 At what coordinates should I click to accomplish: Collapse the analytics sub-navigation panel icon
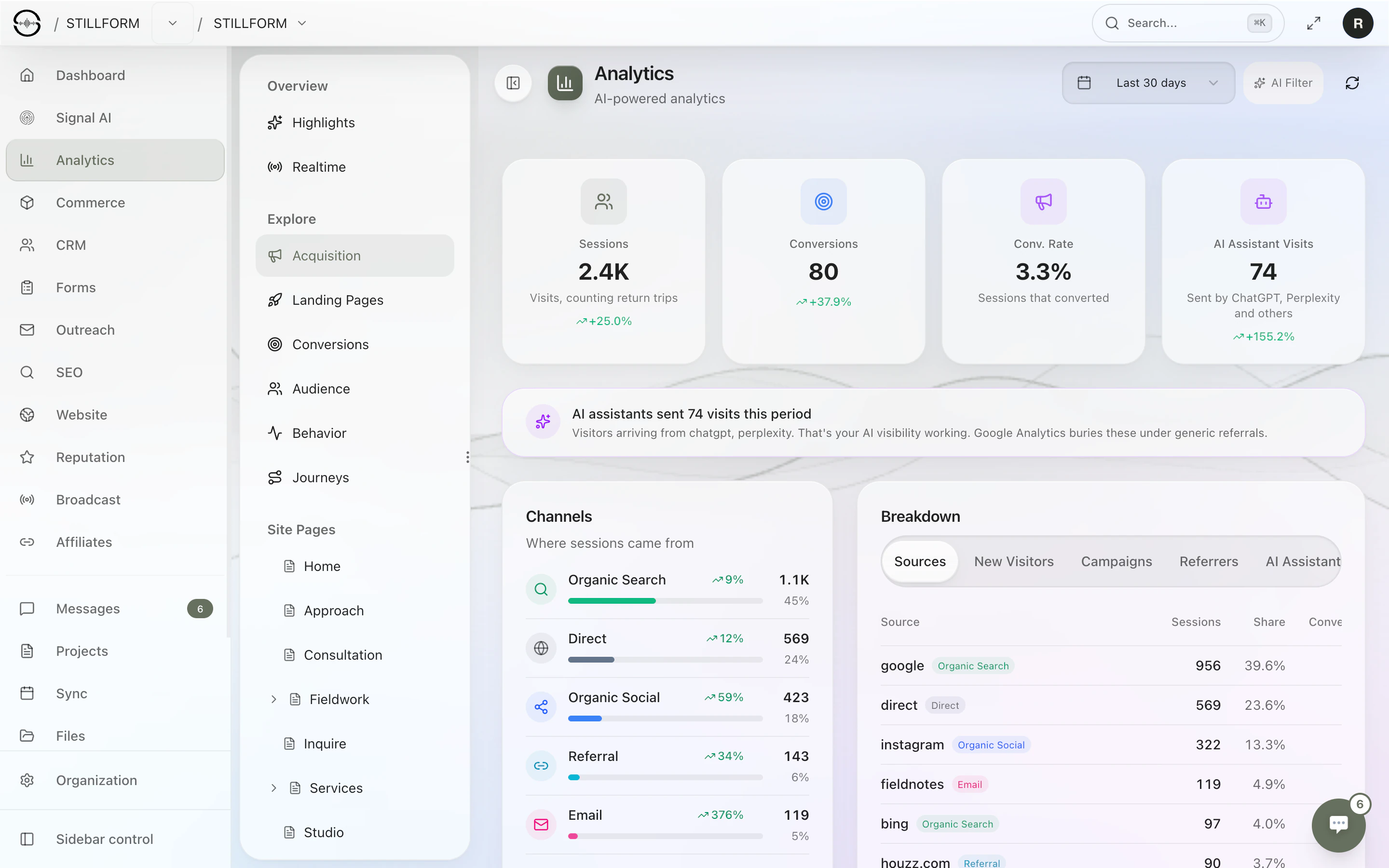[513, 83]
